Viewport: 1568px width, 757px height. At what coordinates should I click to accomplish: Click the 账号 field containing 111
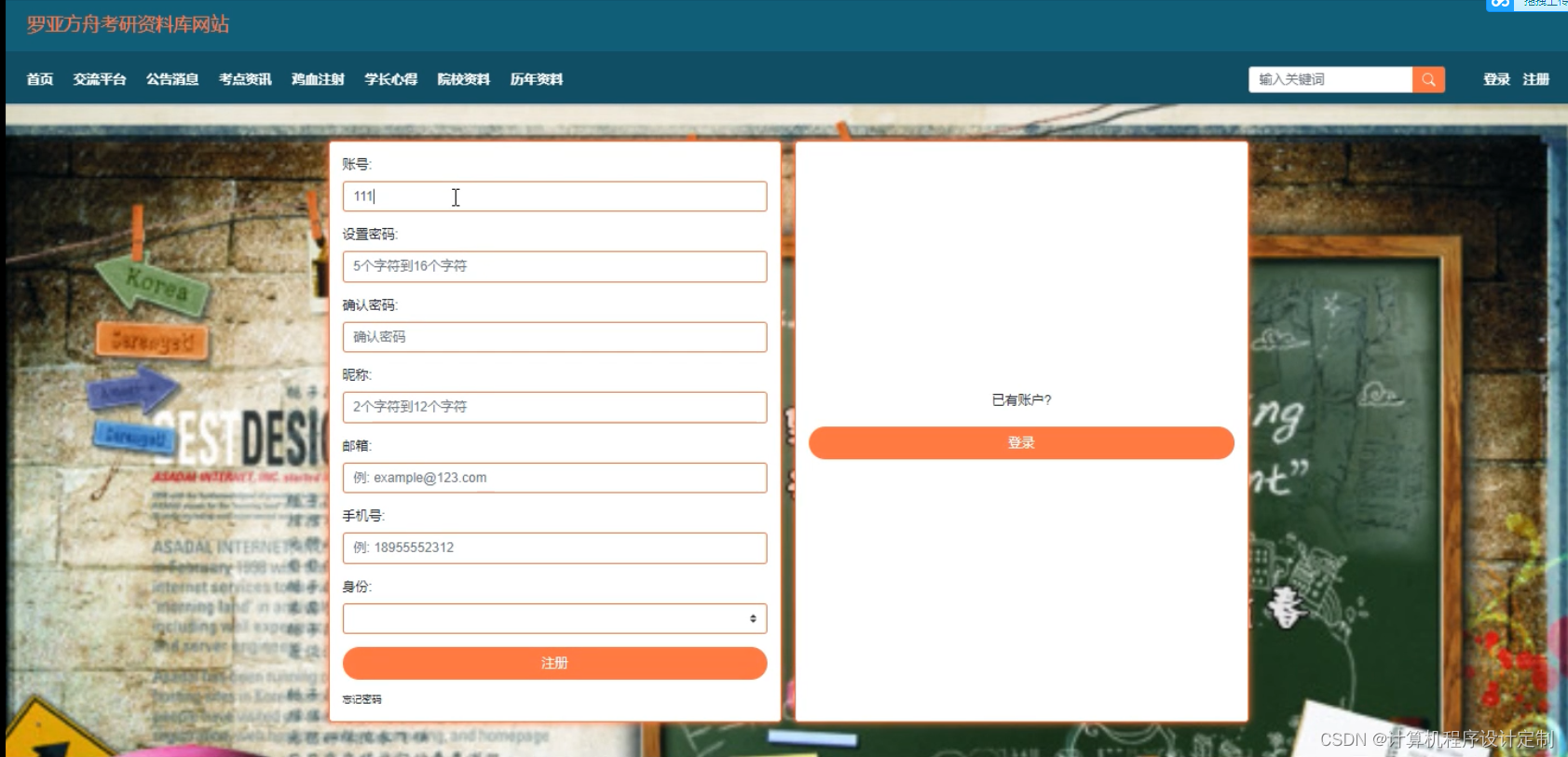click(x=554, y=196)
